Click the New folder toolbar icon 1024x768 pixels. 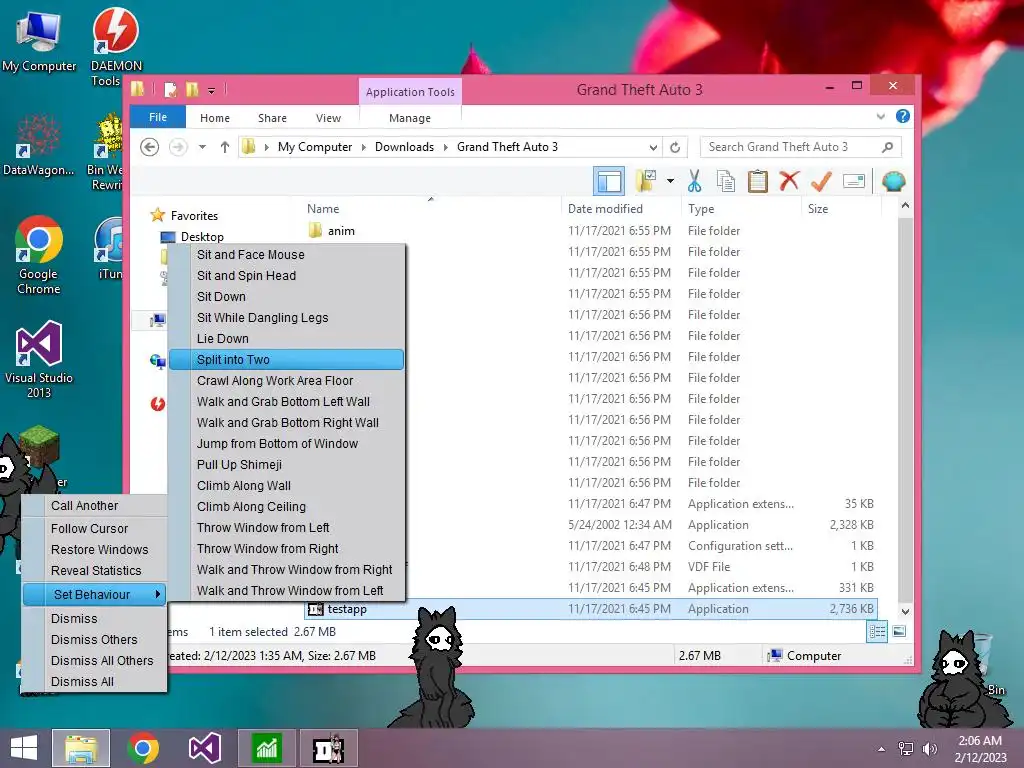[x=646, y=181]
